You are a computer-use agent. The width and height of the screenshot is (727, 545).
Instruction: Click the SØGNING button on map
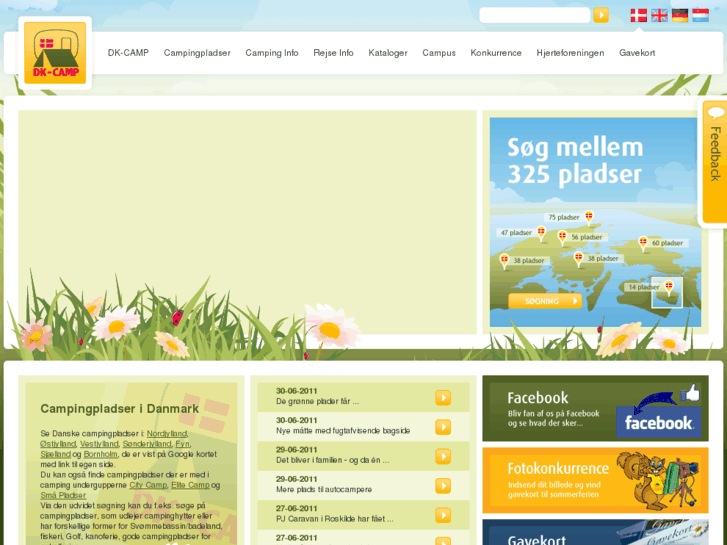coord(545,301)
